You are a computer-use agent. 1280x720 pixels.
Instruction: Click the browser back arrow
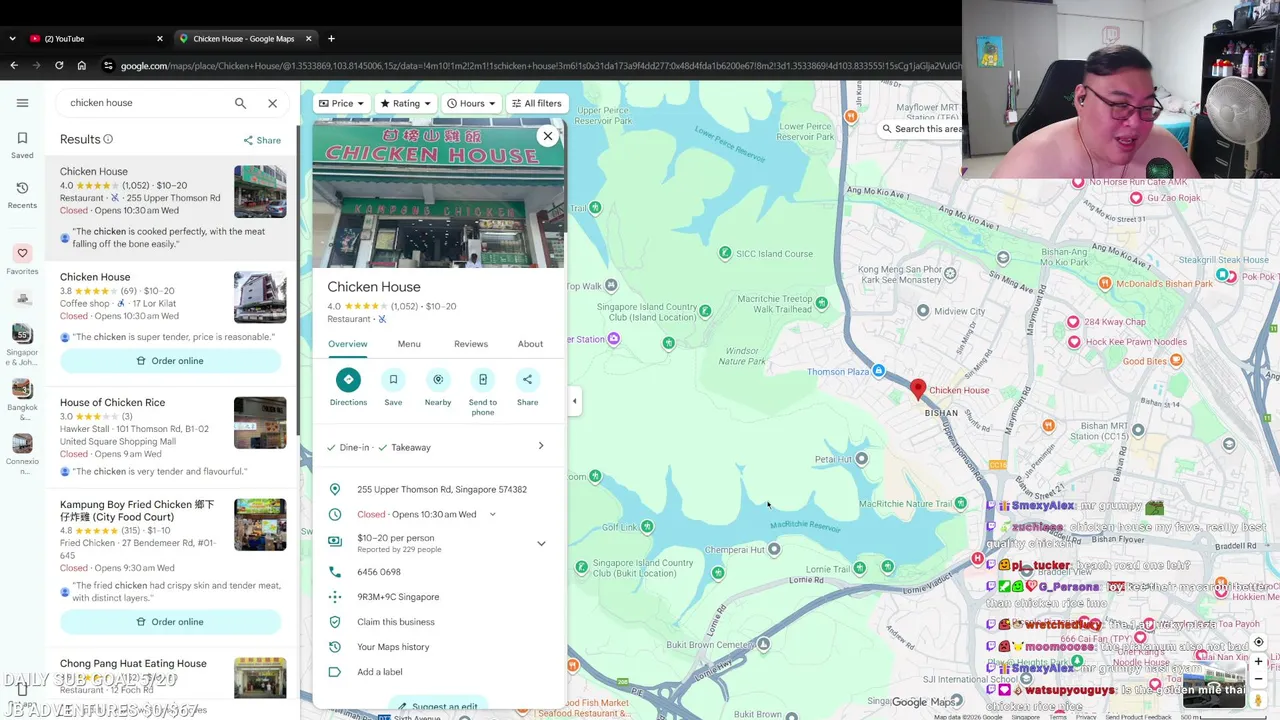click(14, 66)
